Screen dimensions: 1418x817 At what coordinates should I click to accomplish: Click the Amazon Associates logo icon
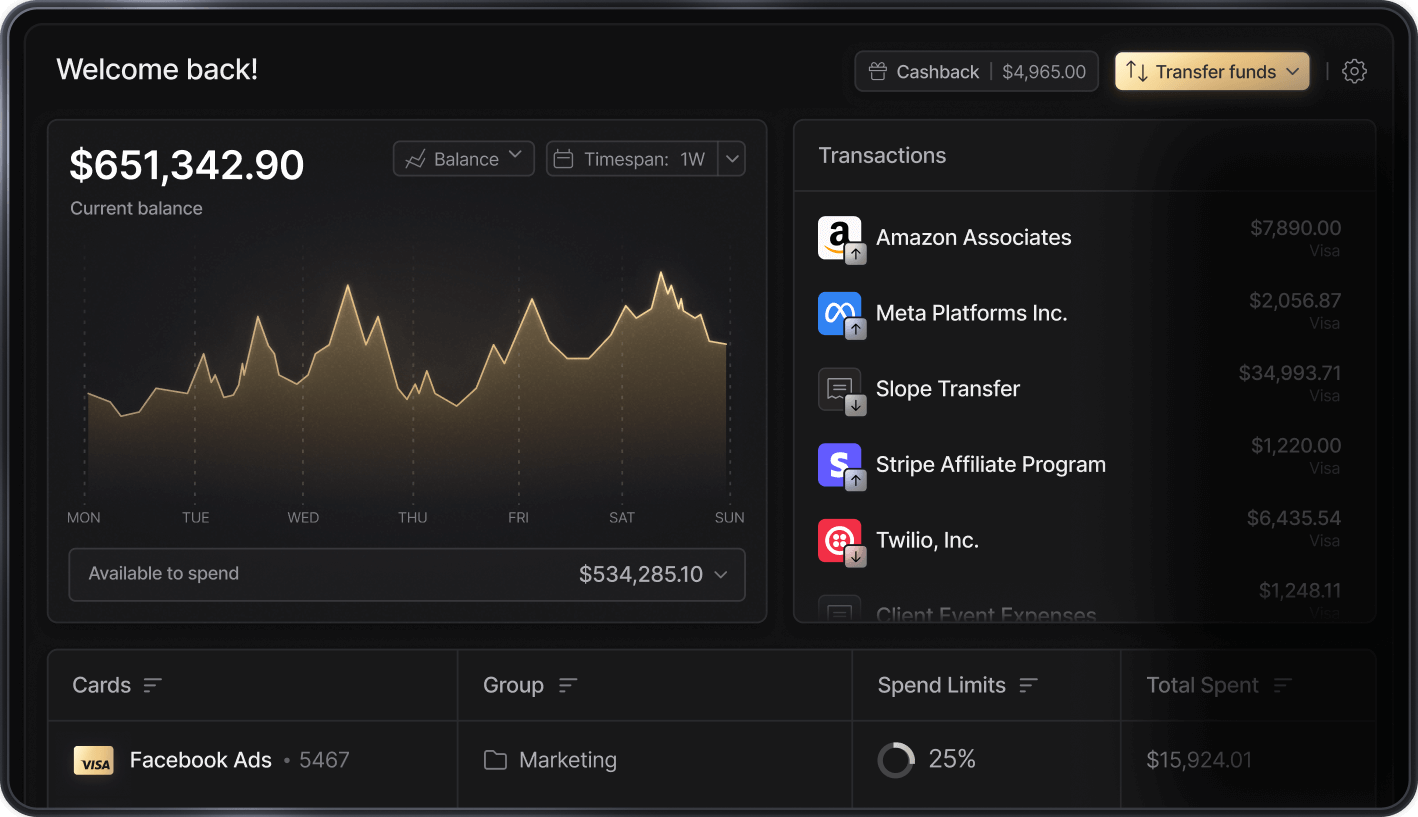click(839, 238)
